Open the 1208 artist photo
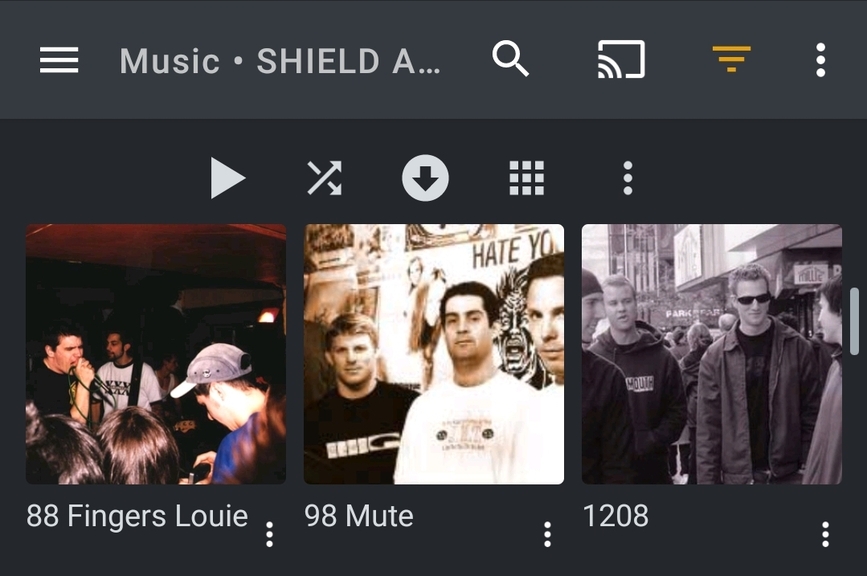 pyautogui.click(x=712, y=354)
